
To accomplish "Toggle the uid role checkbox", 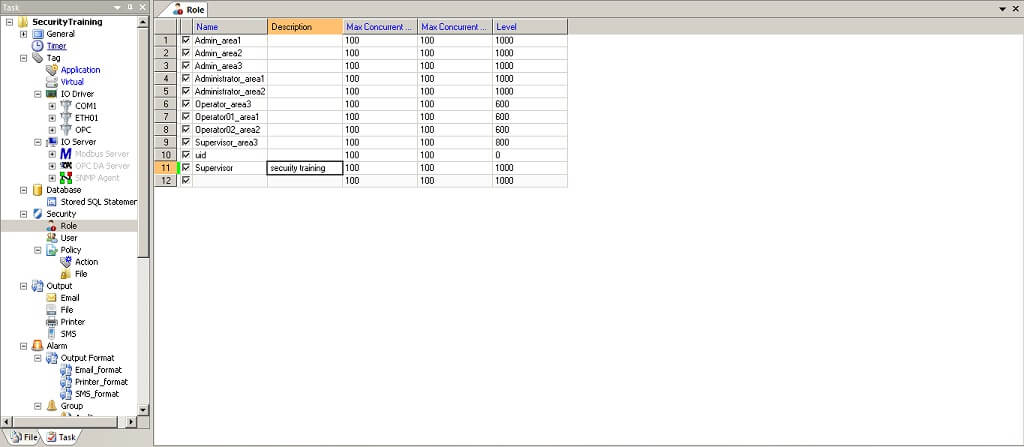I will click(x=186, y=155).
